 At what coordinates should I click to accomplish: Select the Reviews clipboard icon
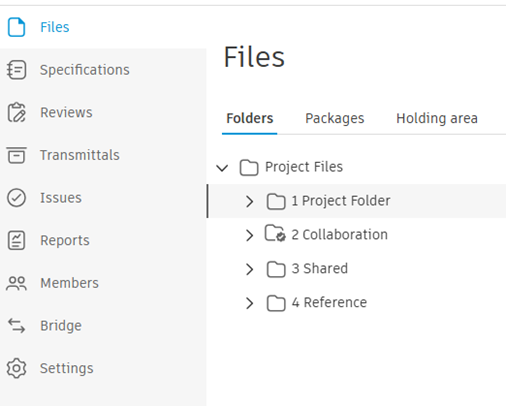16,112
